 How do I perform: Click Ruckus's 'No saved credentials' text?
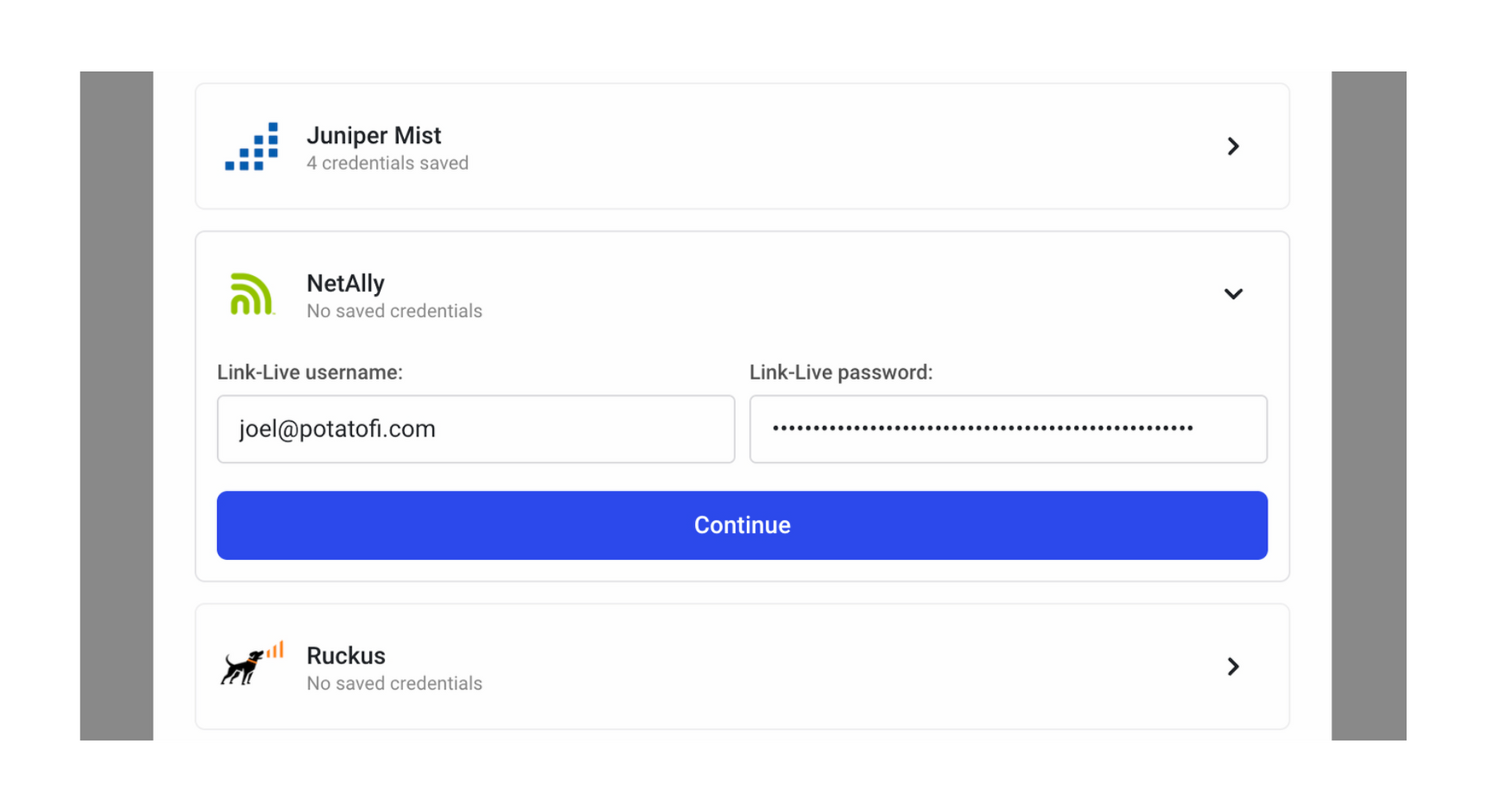pyautogui.click(x=394, y=684)
